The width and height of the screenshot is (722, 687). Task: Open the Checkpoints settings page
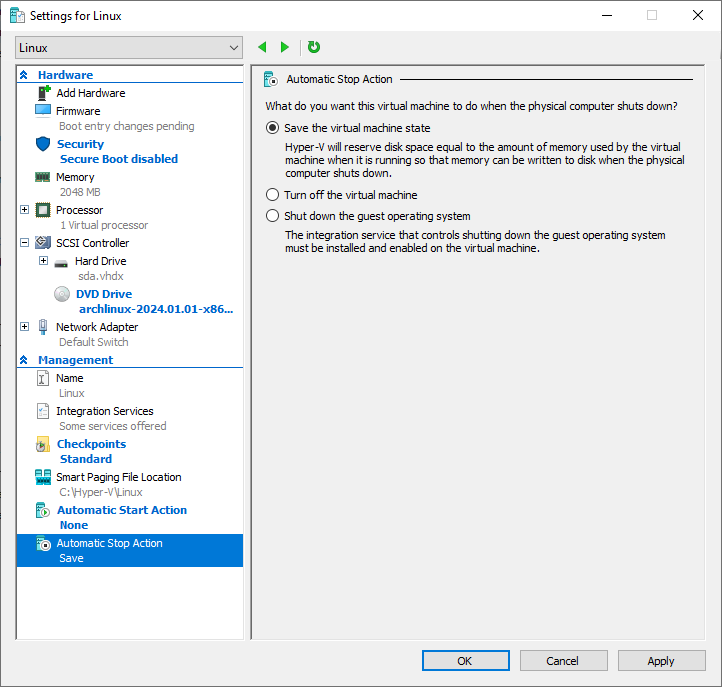click(91, 444)
